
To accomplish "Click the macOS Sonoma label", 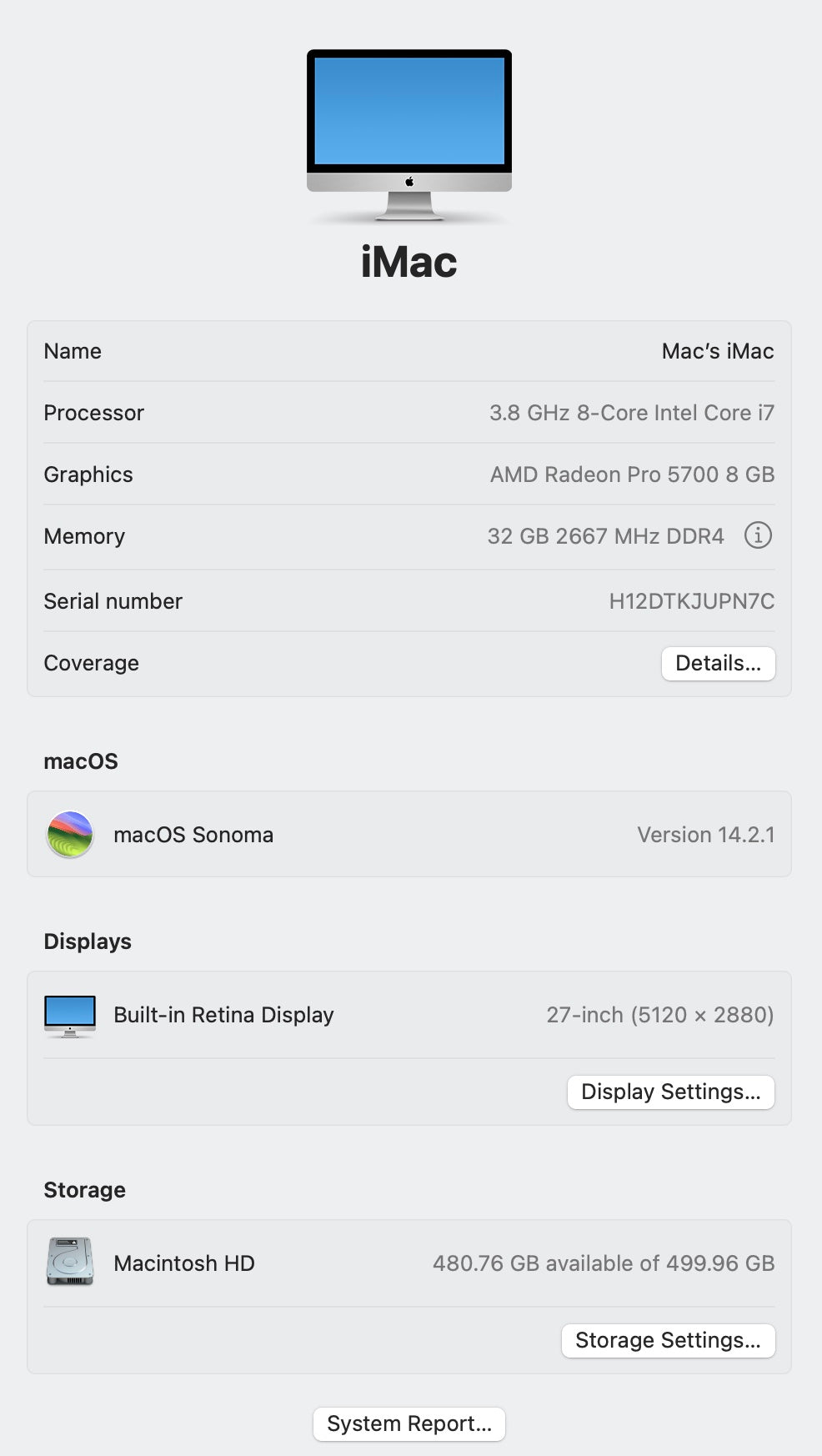I will coord(193,836).
